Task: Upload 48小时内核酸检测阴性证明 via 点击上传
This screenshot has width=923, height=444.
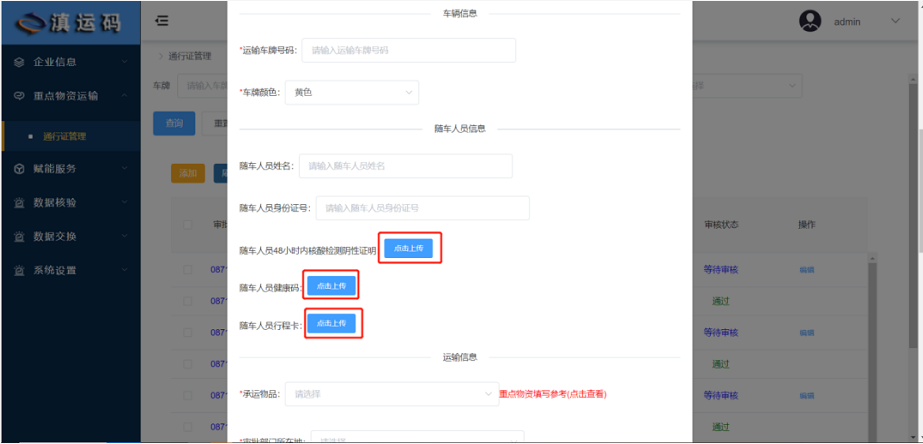Action: (409, 248)
